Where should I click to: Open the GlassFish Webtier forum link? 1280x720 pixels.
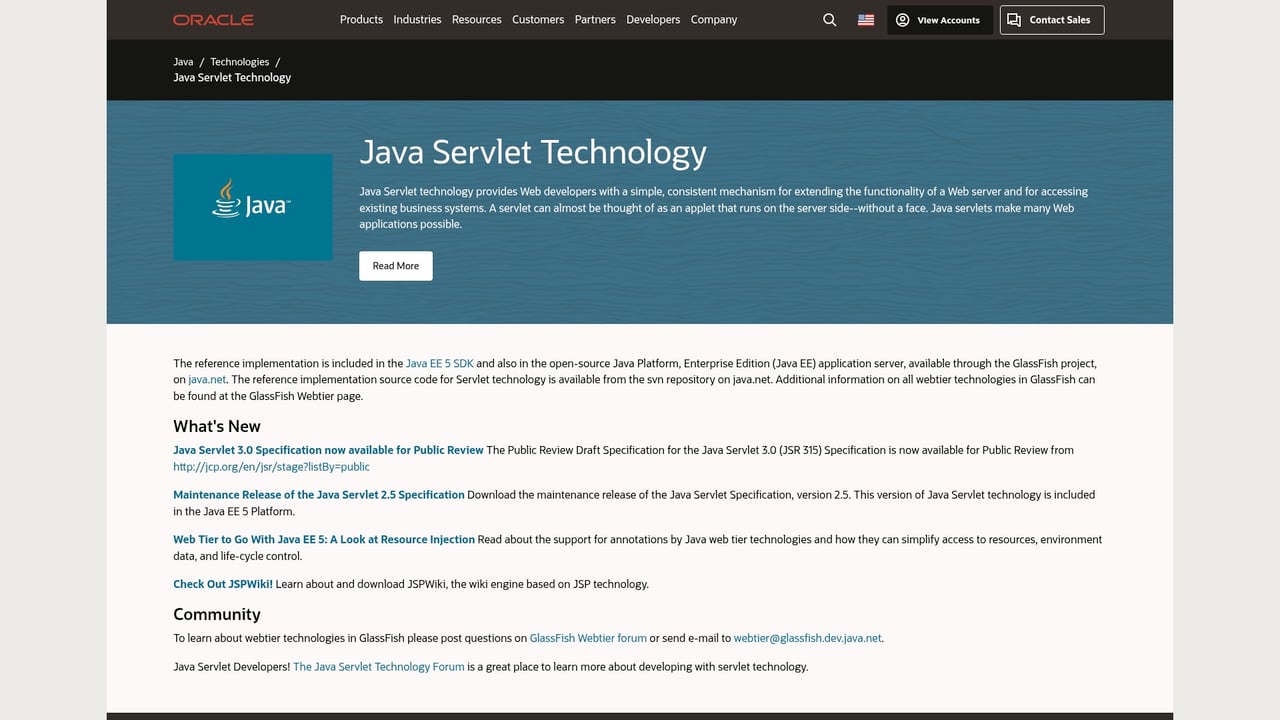coord(587,638)
